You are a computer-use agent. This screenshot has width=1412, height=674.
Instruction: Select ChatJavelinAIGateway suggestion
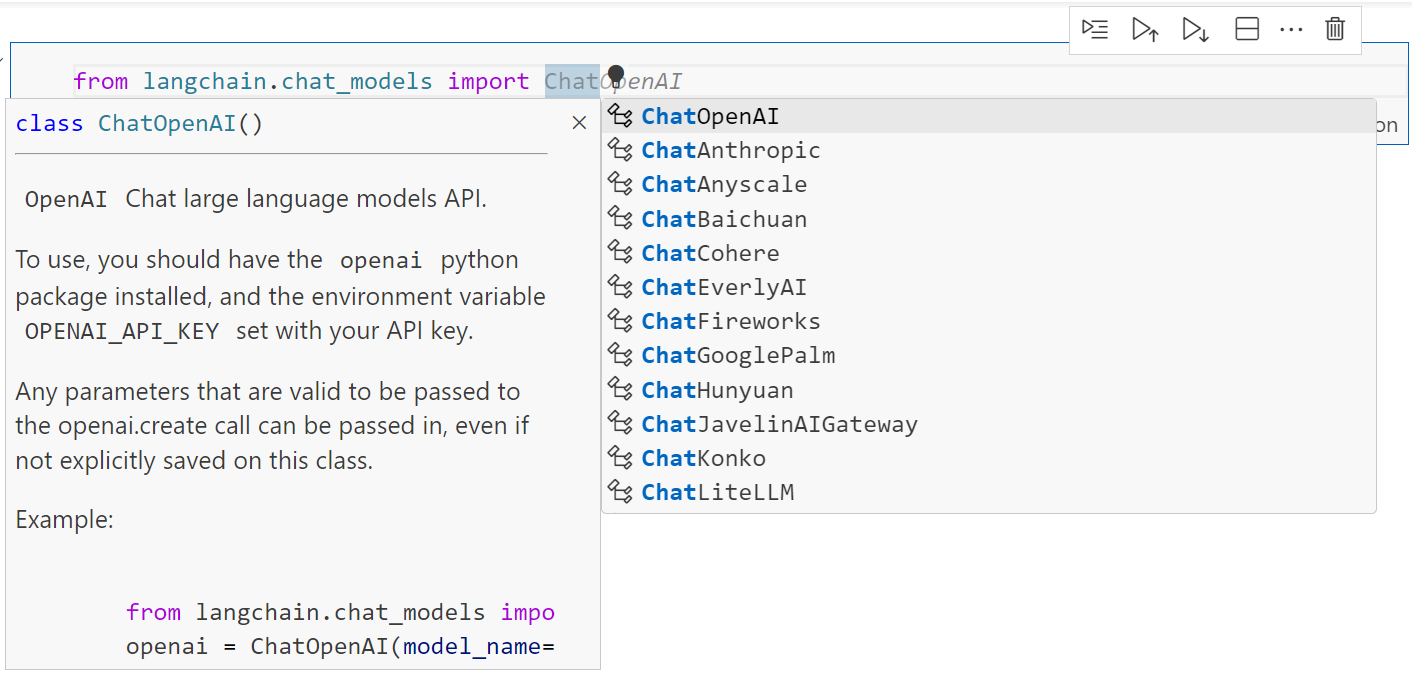pyautogui.click(x=988, y=424)
